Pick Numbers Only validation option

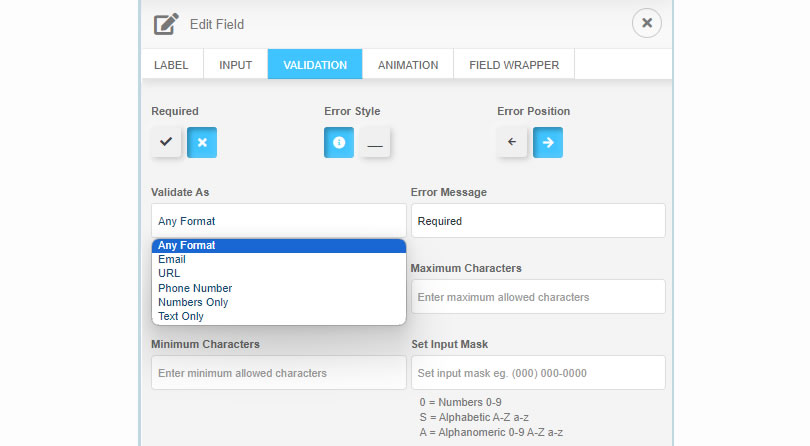[x=279, y=302]
